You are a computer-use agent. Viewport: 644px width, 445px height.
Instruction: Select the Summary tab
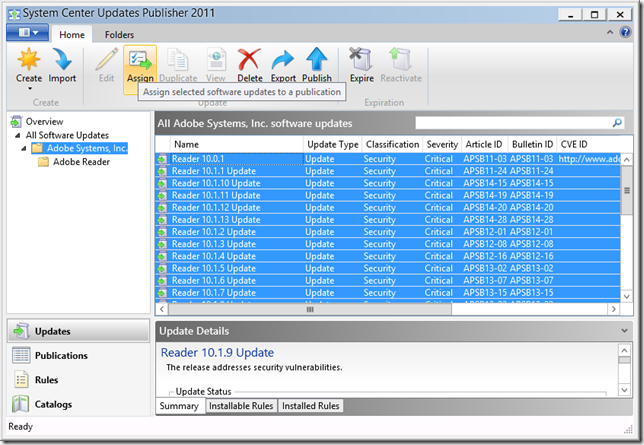pyautogui.click(x=179, y=406)
